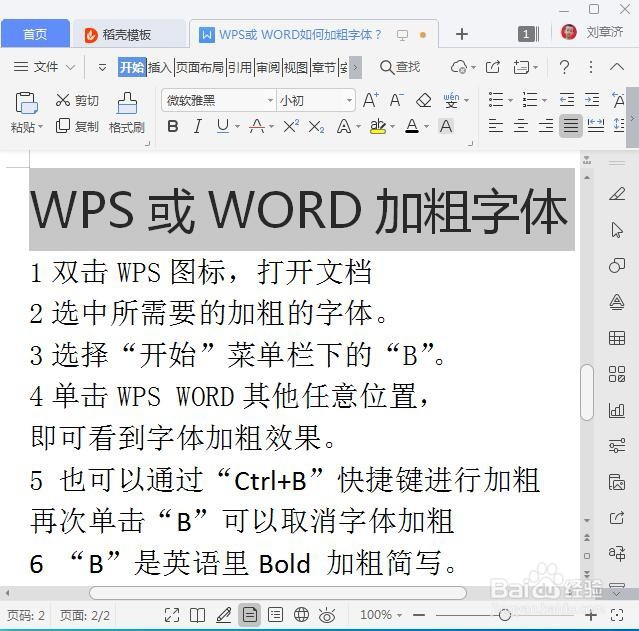Switch to 视图 ribbon tab
The image size is (639, 631).
point(295,67)
